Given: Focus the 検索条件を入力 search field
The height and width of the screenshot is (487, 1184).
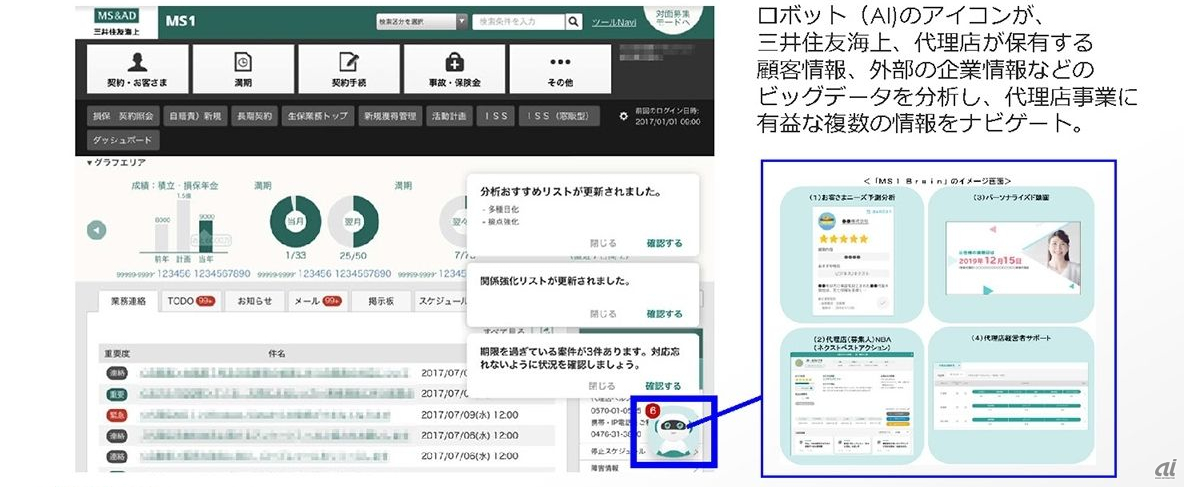Looking at the screenshot, I should (x=519, y=22).
